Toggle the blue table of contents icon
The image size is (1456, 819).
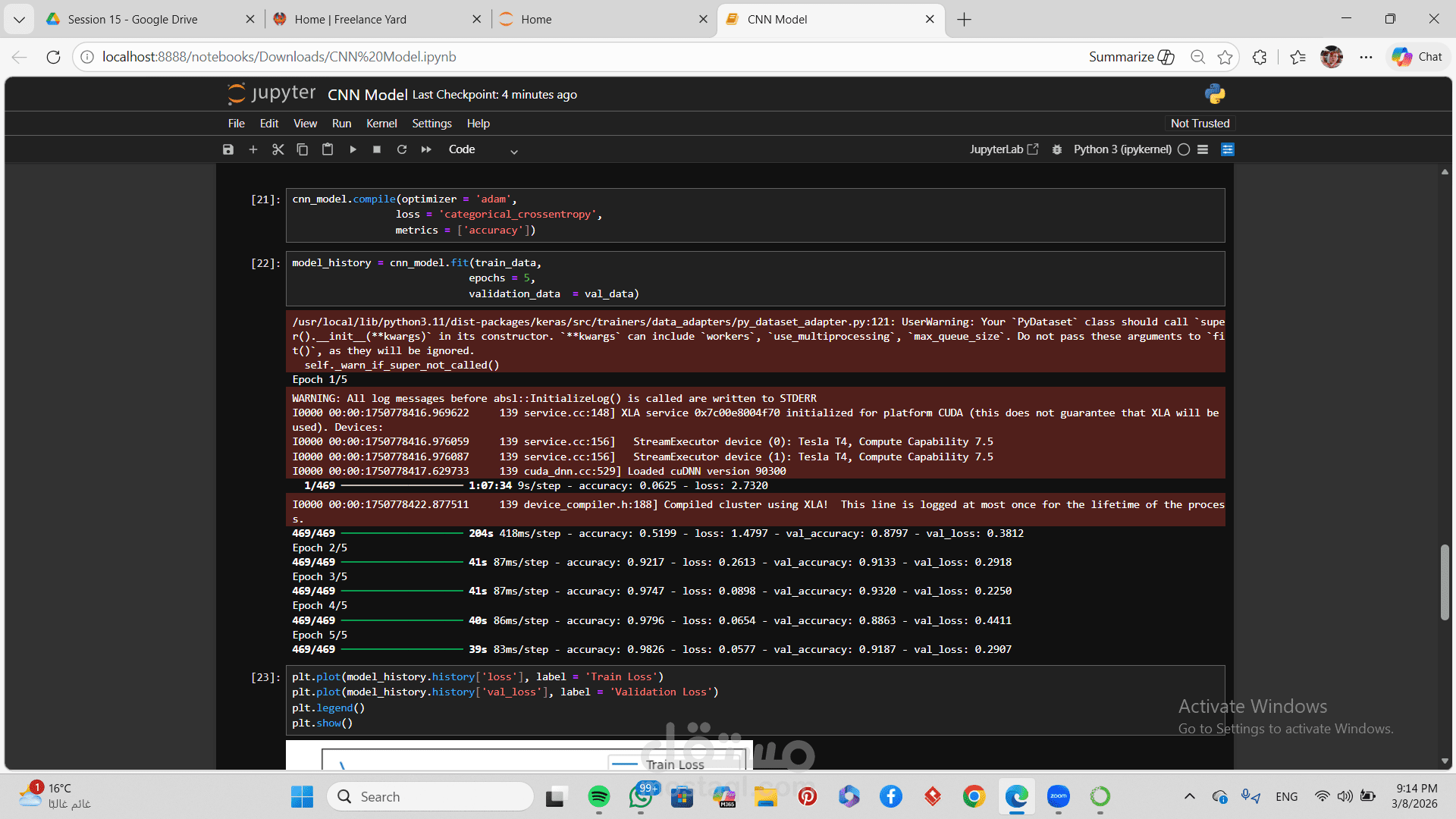click(x=1228, y=149)
